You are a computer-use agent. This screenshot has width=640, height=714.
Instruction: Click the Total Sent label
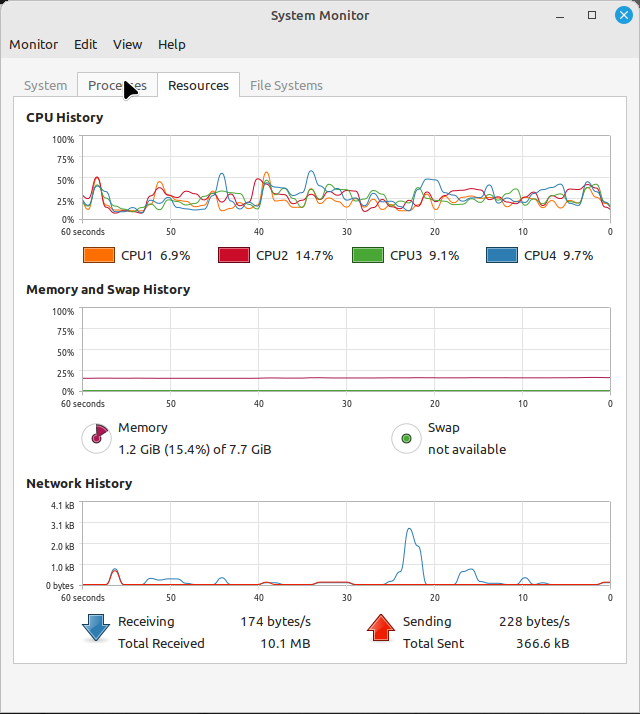tap(433, 643)
